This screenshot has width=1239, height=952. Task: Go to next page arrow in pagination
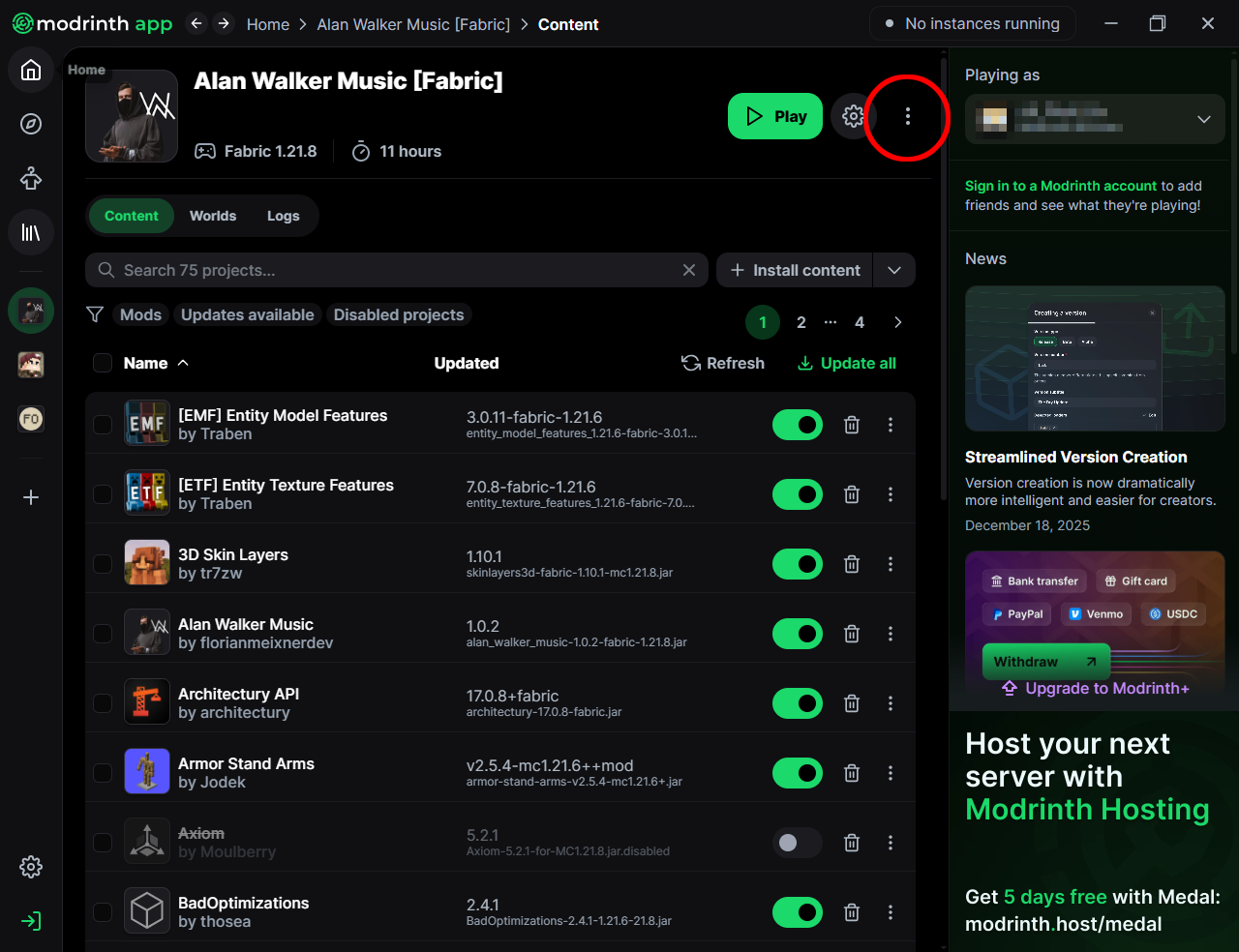coord(897,322)
